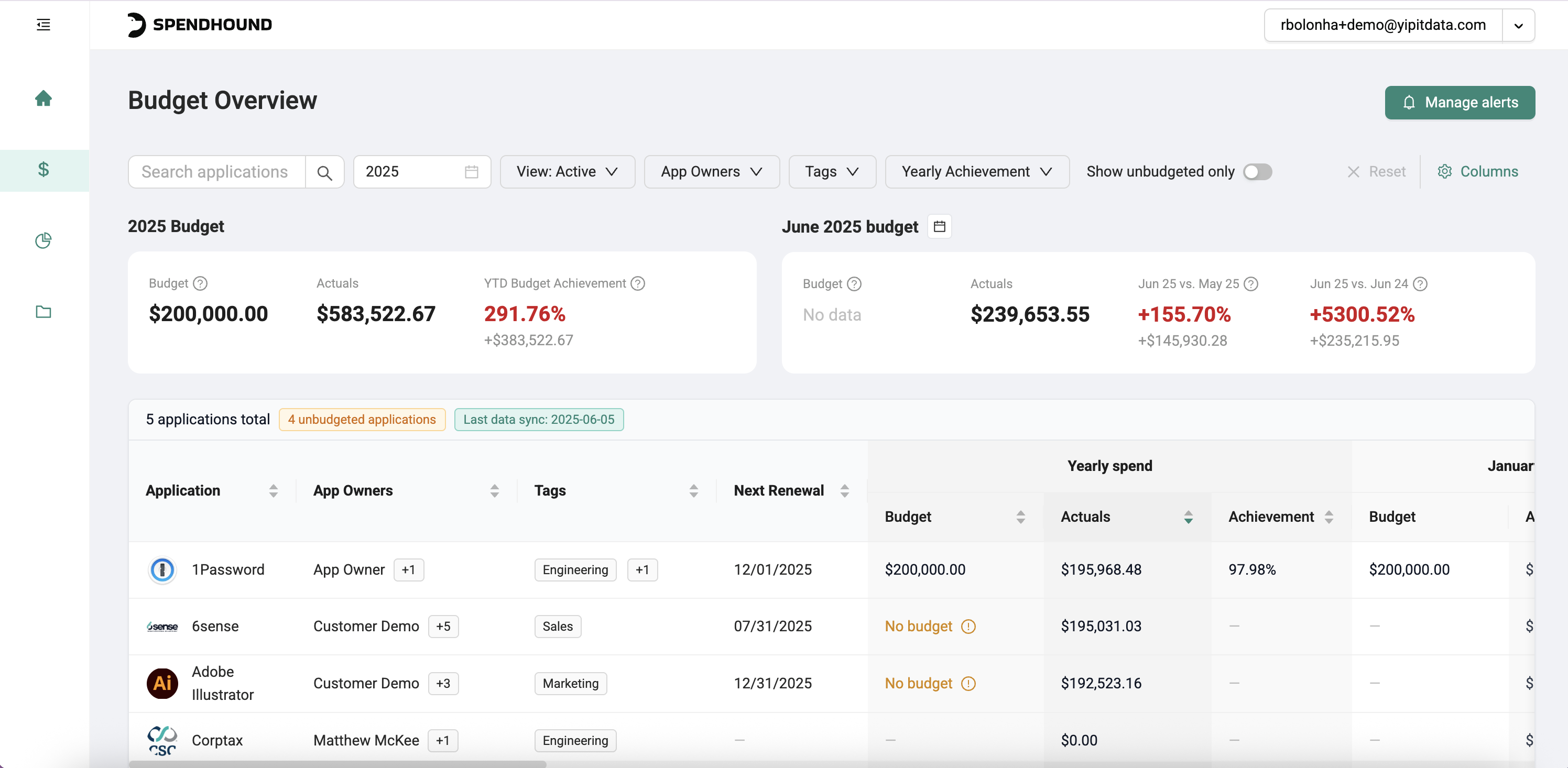The height and width of the screenshot is (768, 1568).
Task: Click 6sense No budget warning icon
Action: 968,627
